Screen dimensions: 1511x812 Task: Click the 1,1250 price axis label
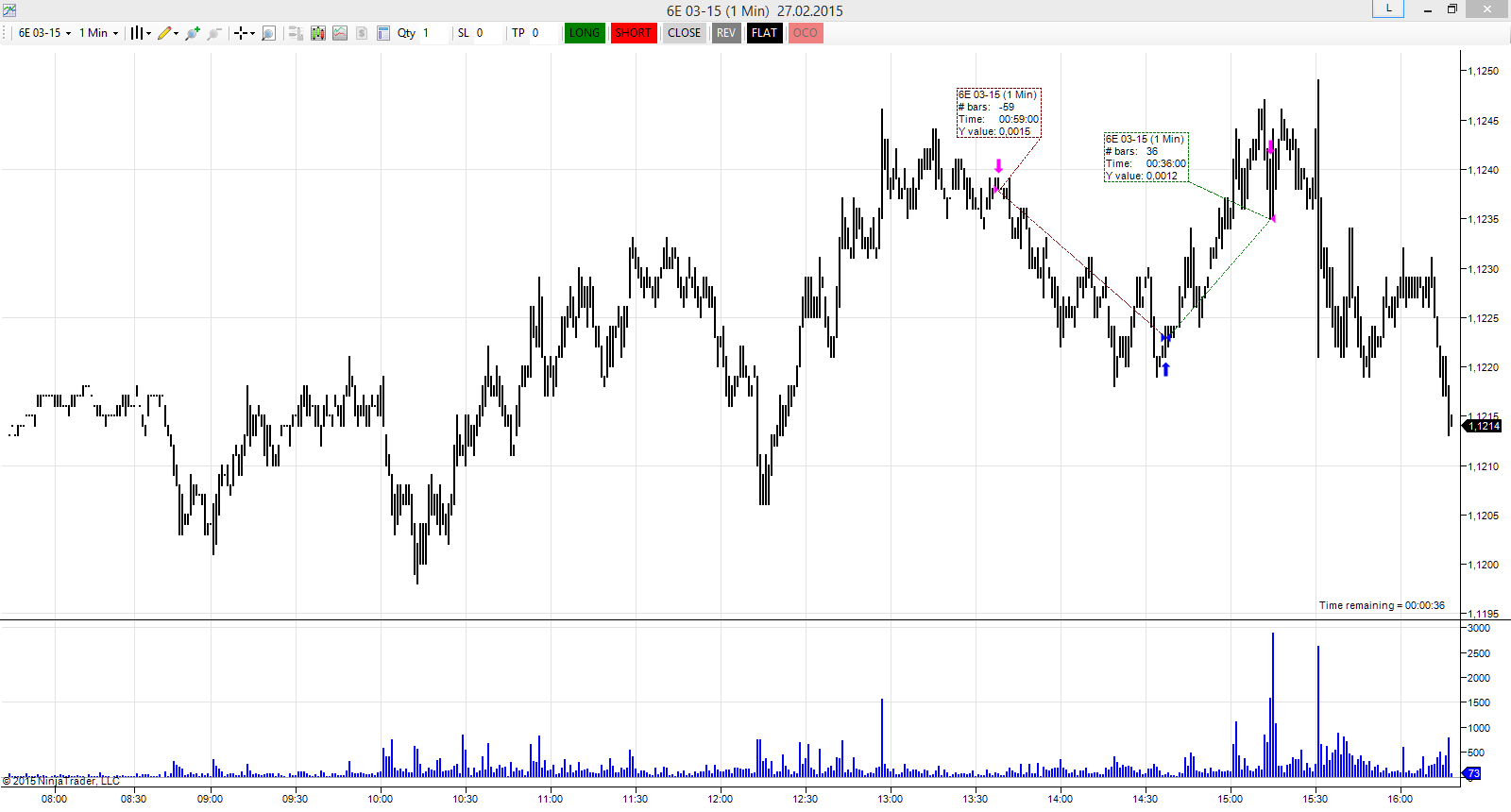click(x=1483, y=71)
